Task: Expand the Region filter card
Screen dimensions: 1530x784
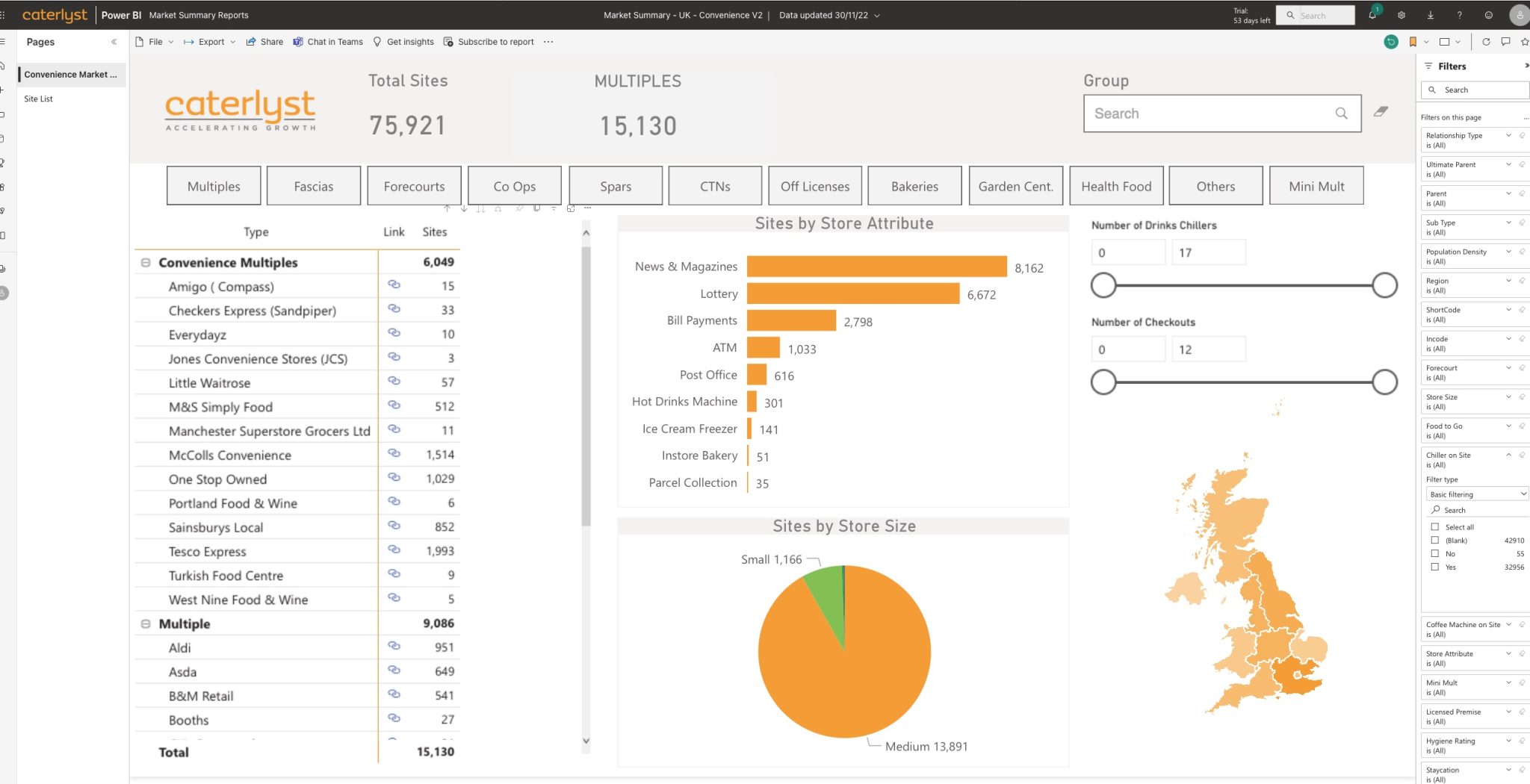Action: (1508, 281)
